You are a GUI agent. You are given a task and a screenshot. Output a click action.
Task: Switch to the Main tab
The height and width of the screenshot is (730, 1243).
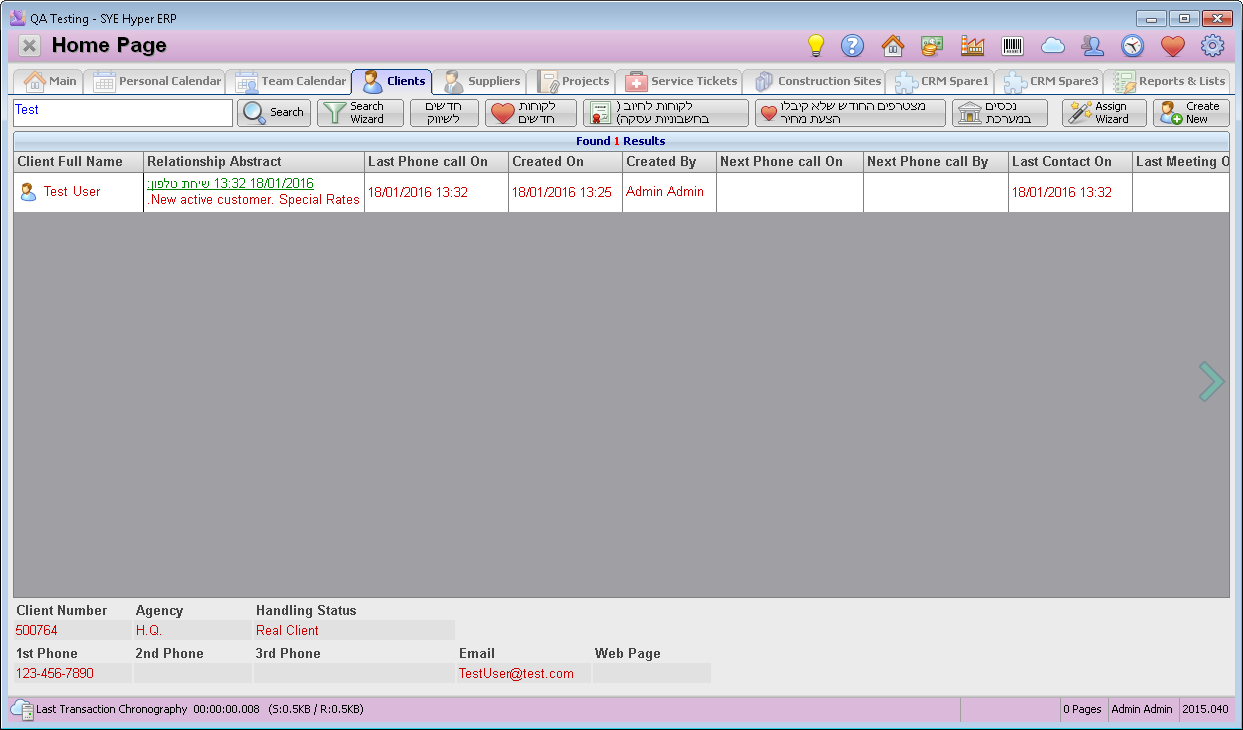coord(50,81)
